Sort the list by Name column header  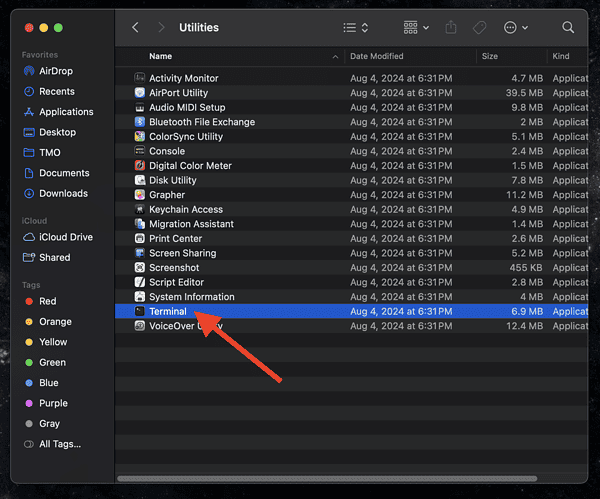(x=161, y=56)
